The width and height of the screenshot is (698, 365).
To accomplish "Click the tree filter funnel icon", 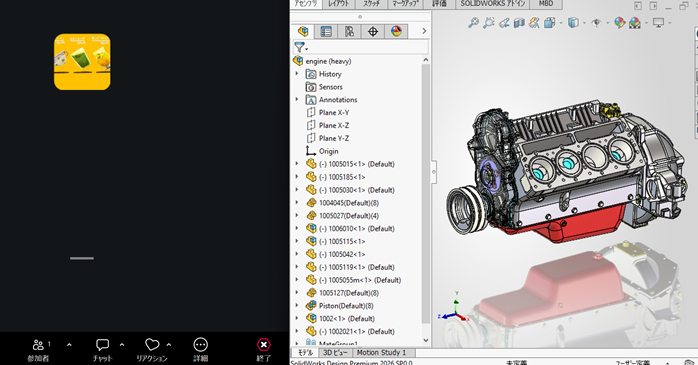I will (x=299, y=47).
